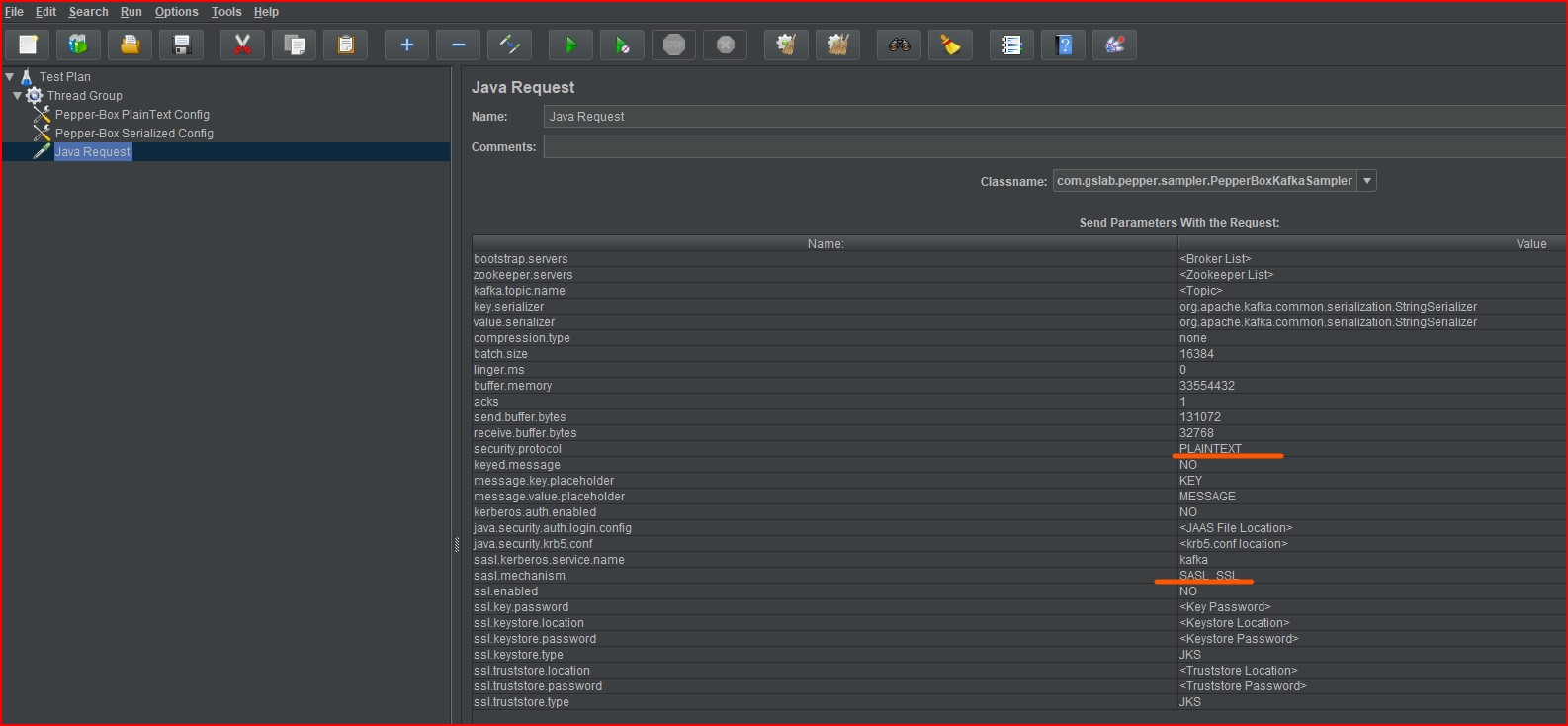This screenshot has height=726, width=1568.
Task: Collapse the Thread Group node
Action: point(18,95)
